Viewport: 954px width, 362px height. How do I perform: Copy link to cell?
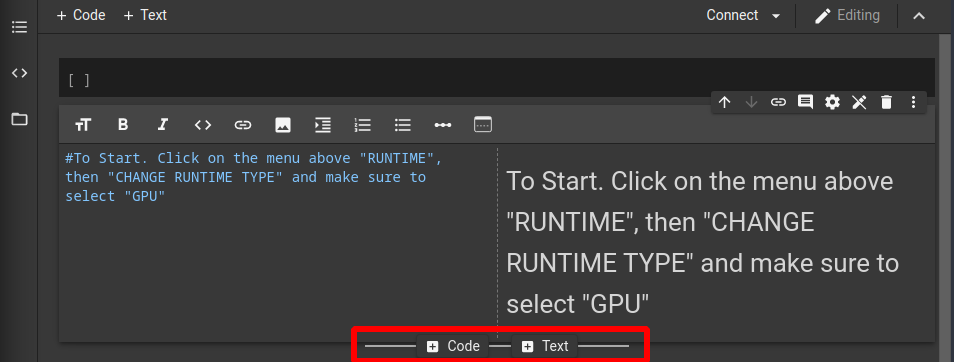point(778,102)
